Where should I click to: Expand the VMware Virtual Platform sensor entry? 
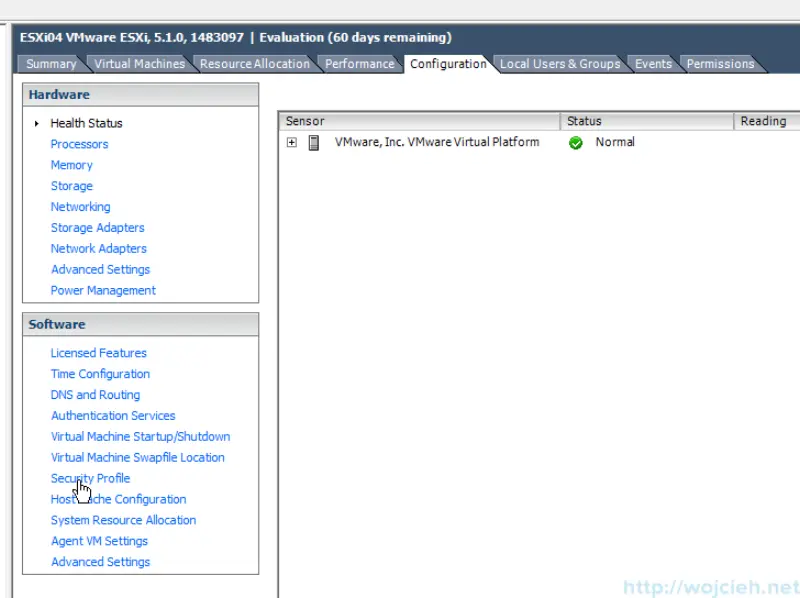(291, 142)
